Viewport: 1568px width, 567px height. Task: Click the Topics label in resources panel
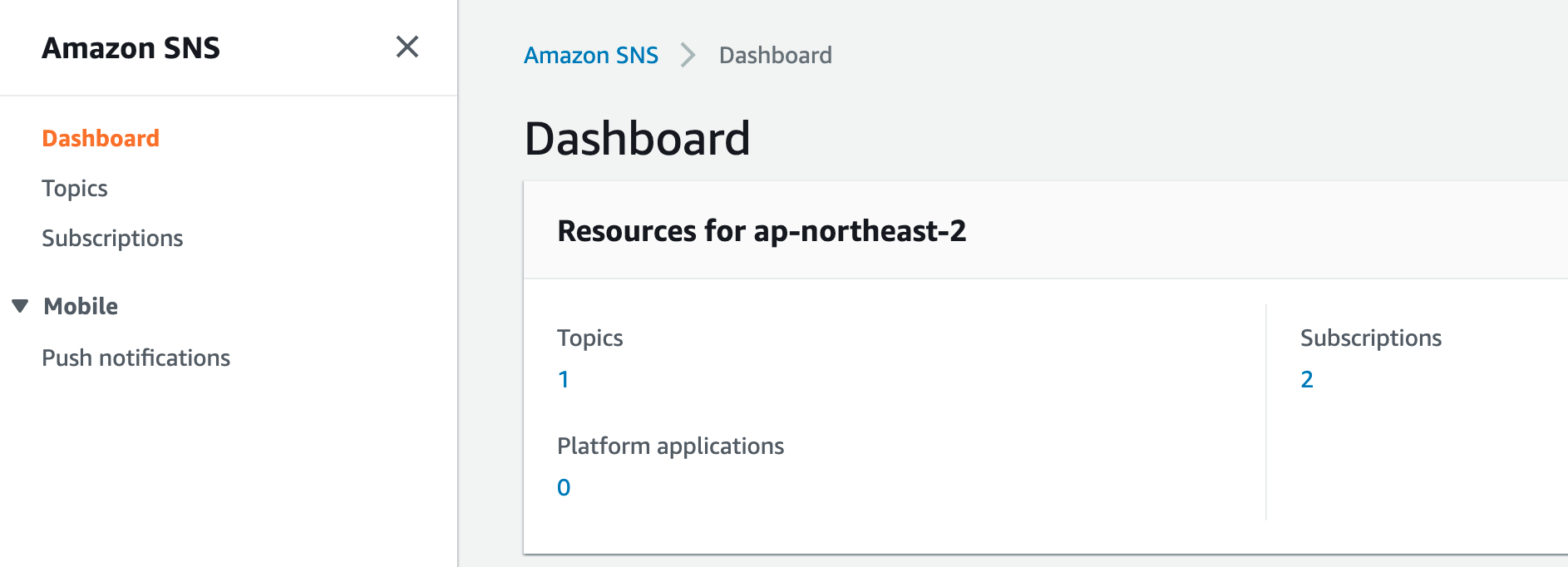pos(590,338)
